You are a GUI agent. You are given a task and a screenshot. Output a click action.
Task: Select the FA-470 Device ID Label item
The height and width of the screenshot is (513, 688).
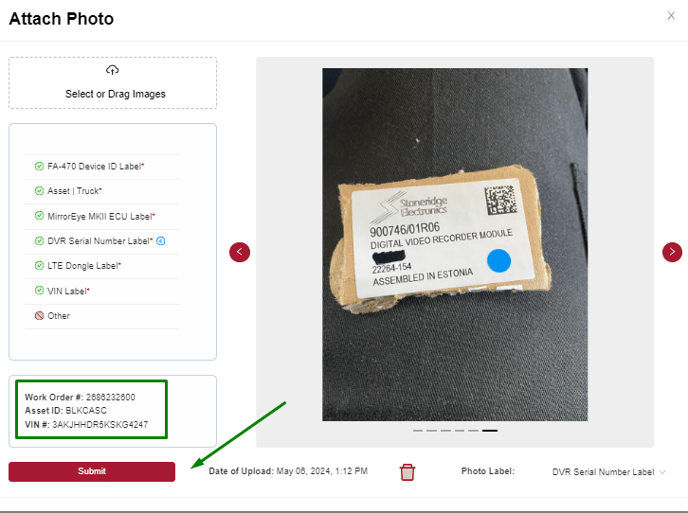coord(102,166)
